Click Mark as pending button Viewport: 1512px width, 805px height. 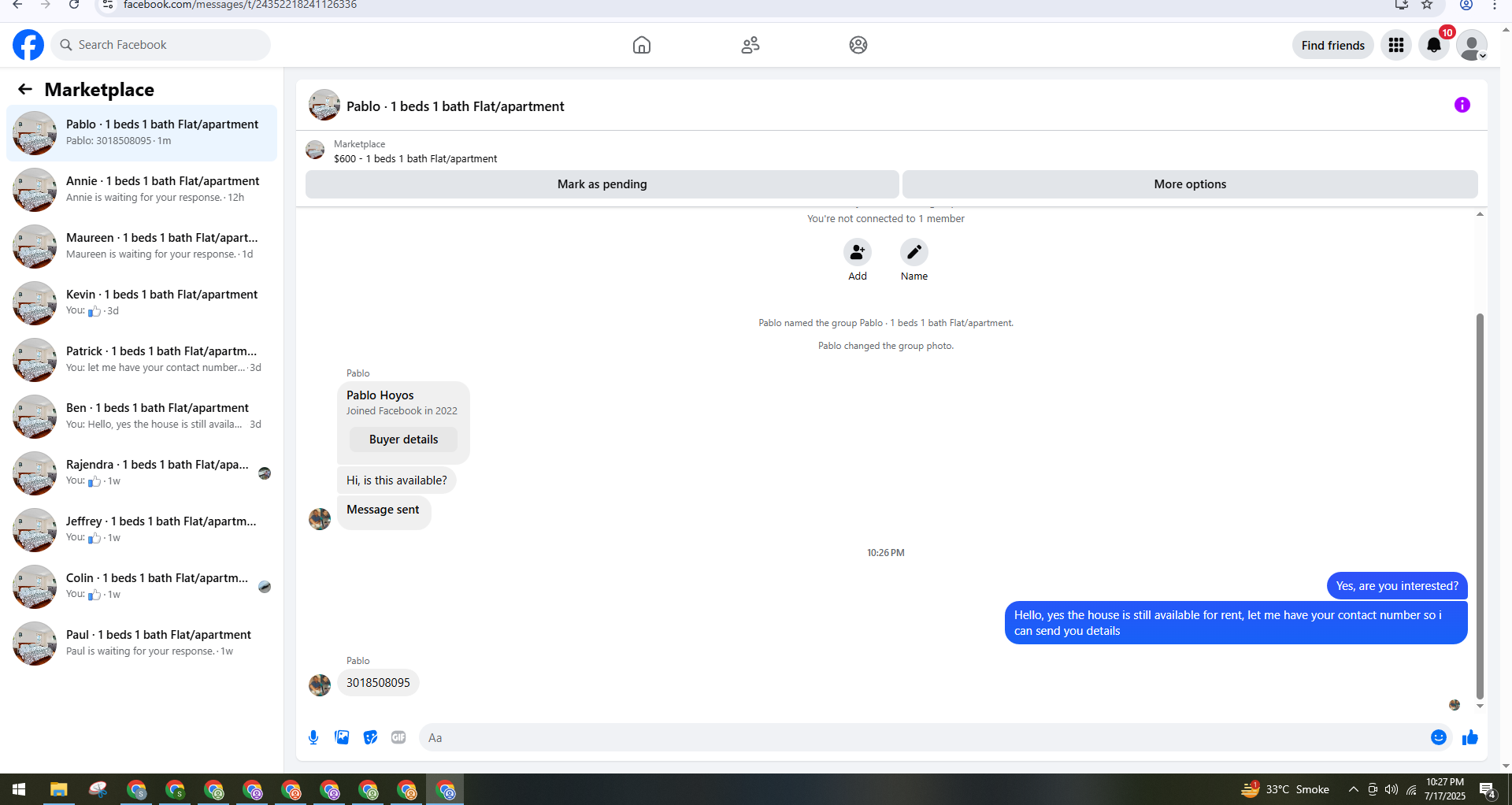pyautogui.click(x=602, y=184)
